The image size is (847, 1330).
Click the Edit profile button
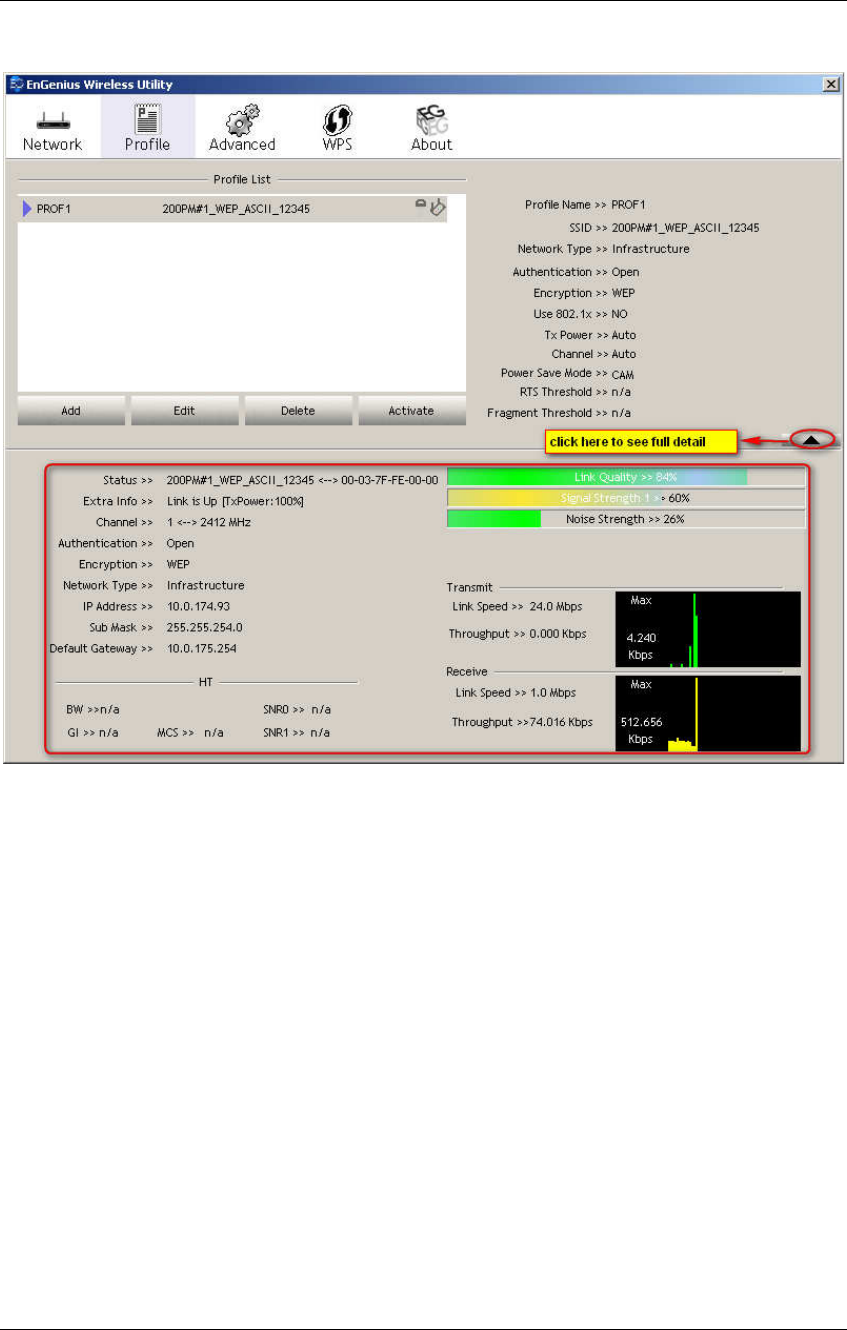(x=184, y=411)
